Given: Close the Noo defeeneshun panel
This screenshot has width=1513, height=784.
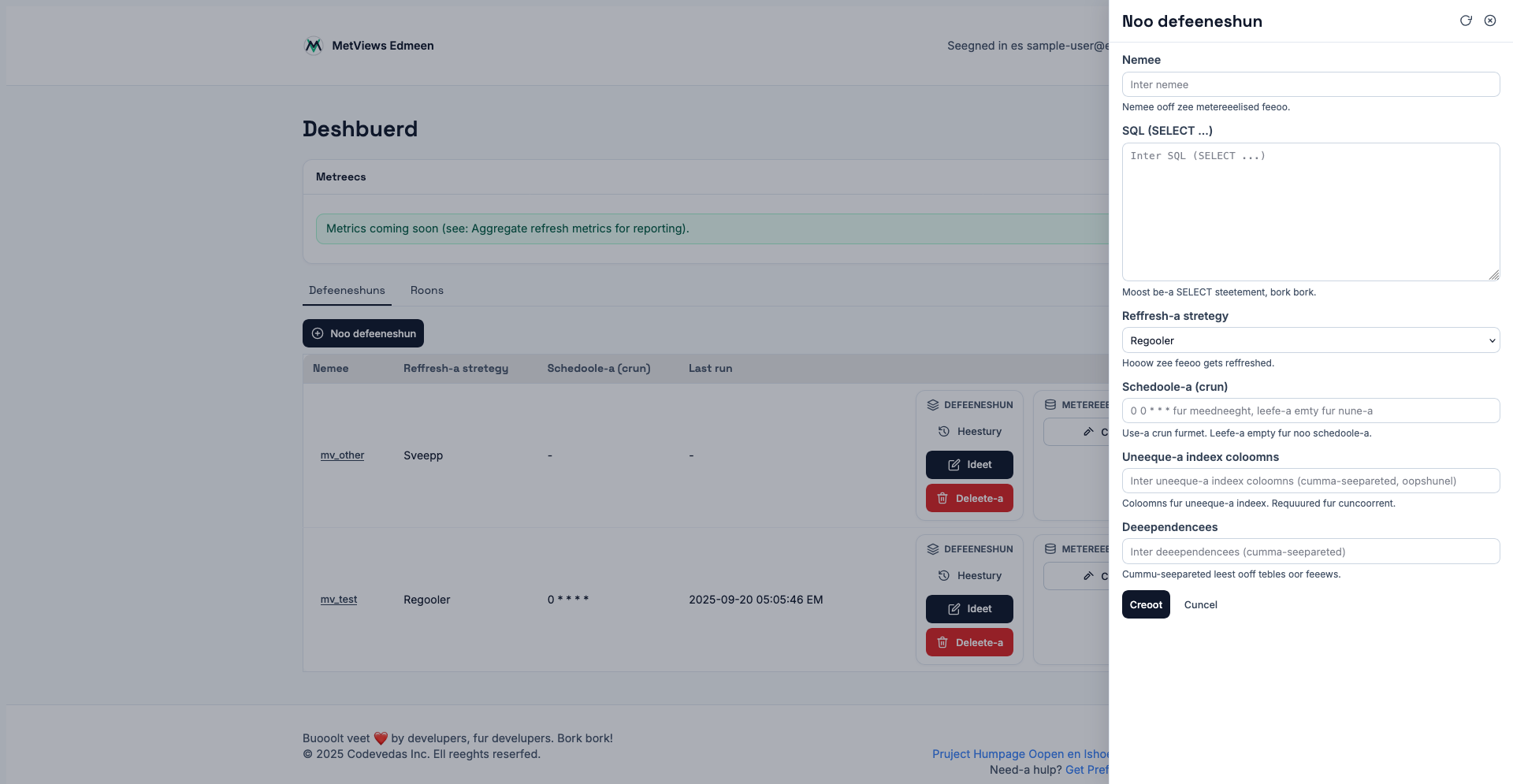Looking at the screenshot, I should click(1490, 20).
